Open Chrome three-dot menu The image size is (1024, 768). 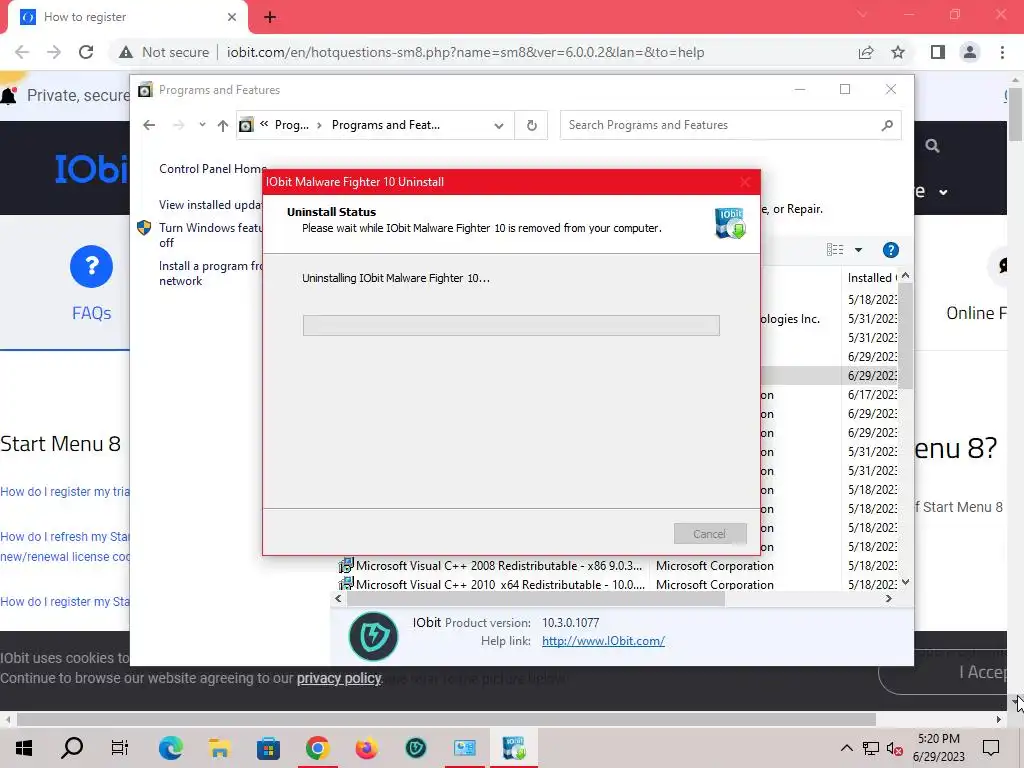pos(1002,52)
